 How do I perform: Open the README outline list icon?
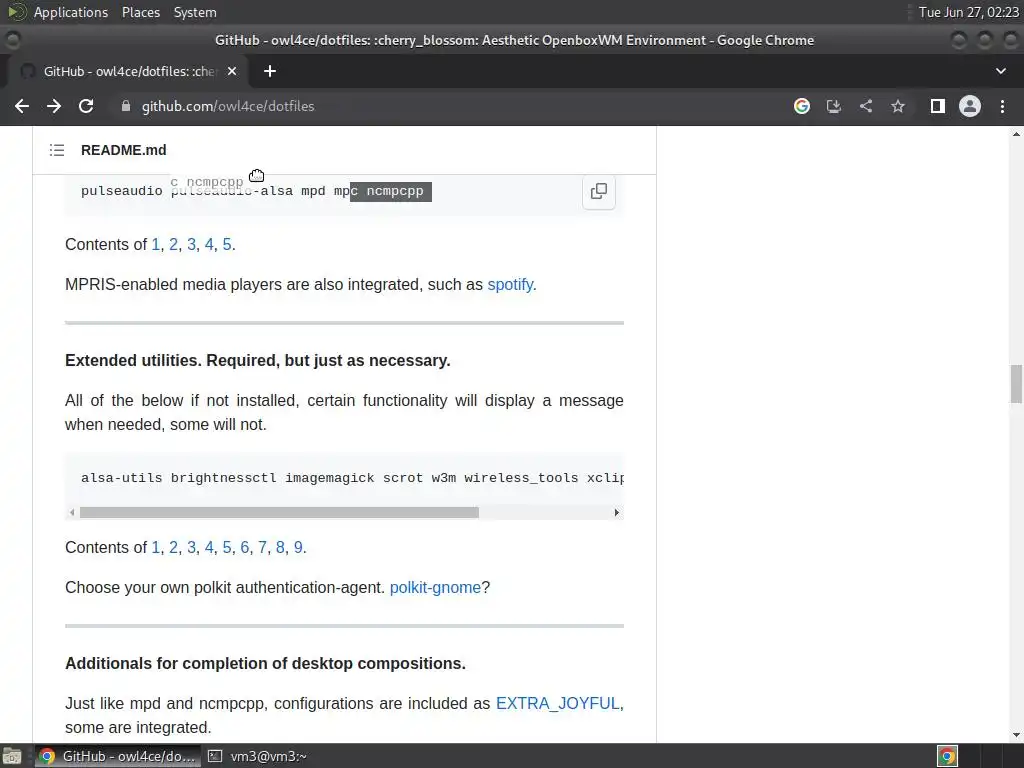point(57,150)
